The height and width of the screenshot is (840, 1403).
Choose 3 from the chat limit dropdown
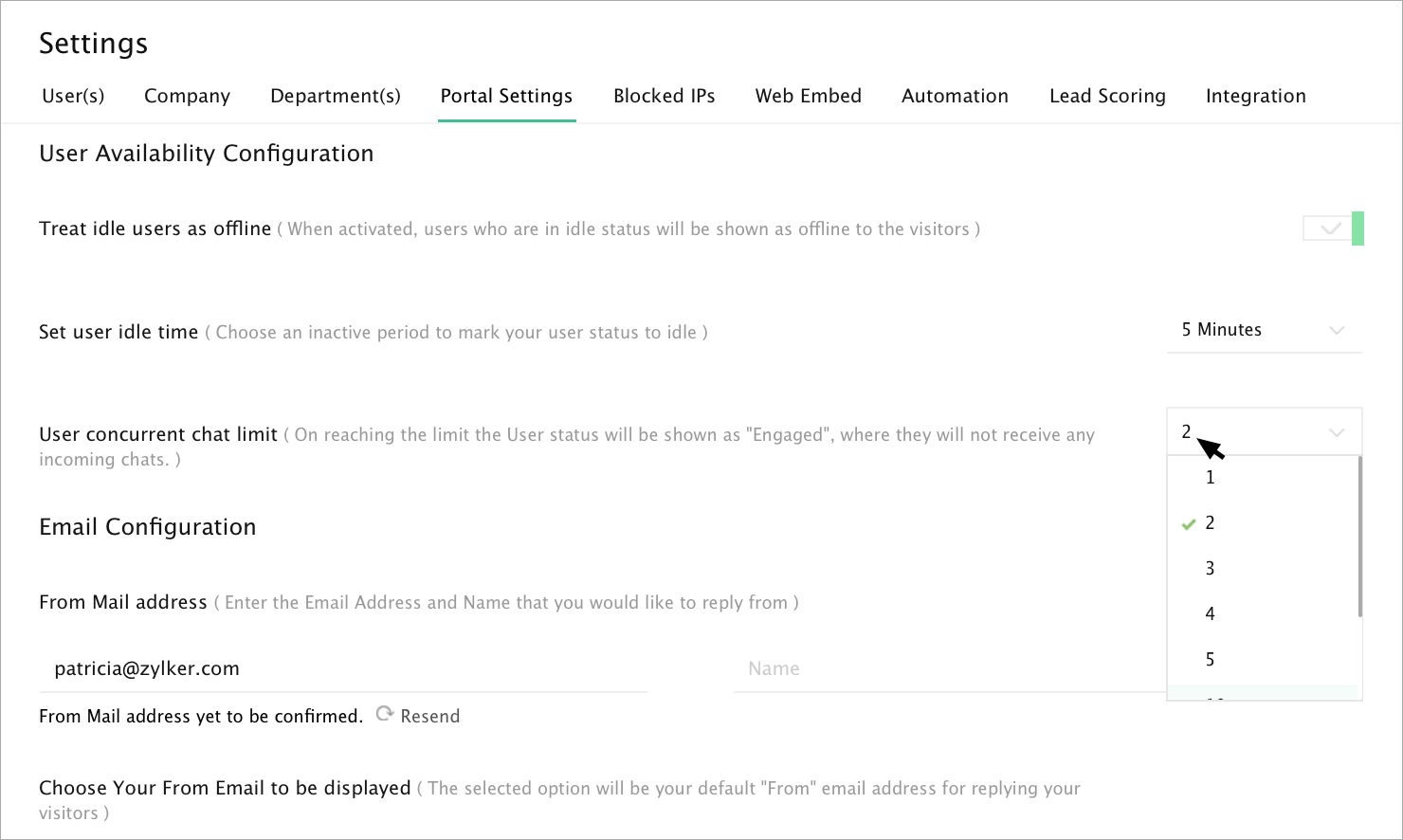[1210, 569]
